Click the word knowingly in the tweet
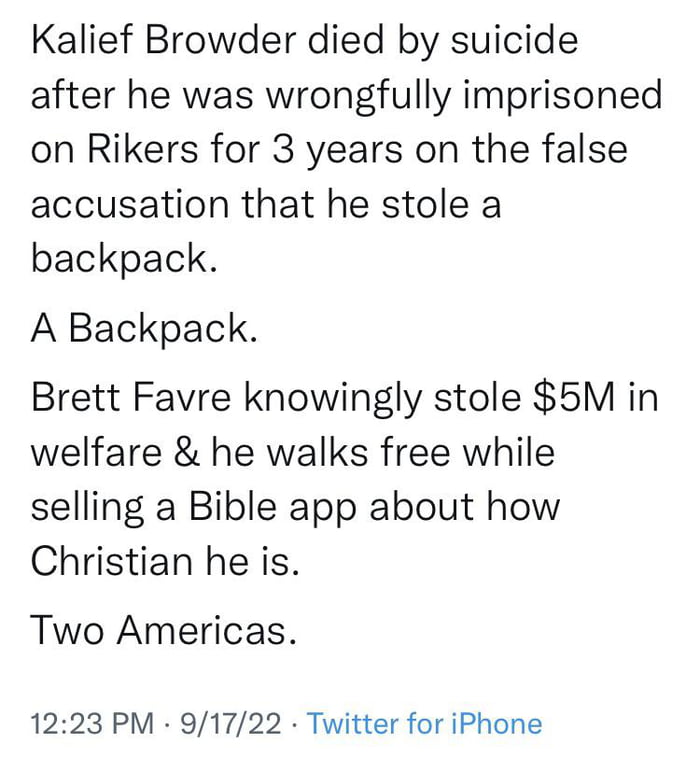Screen dimensions: 700x757 click(333, 399)
